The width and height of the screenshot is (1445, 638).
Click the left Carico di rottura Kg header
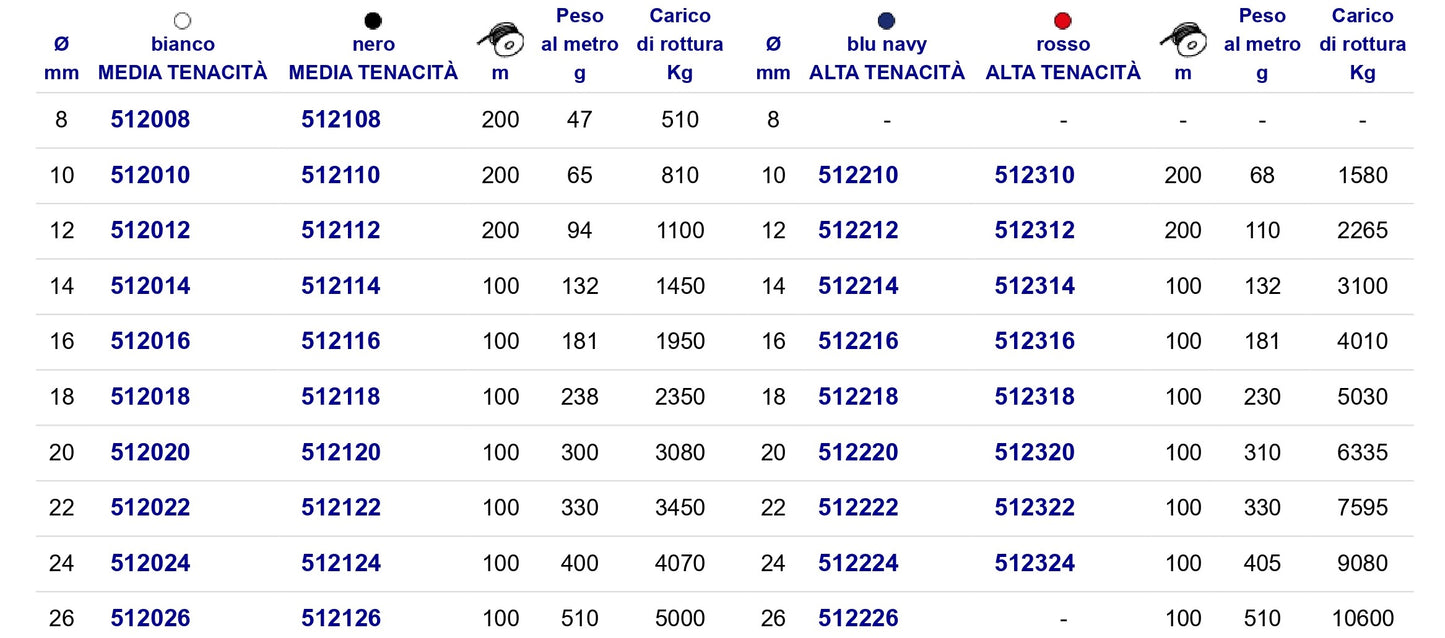point(680,44)
